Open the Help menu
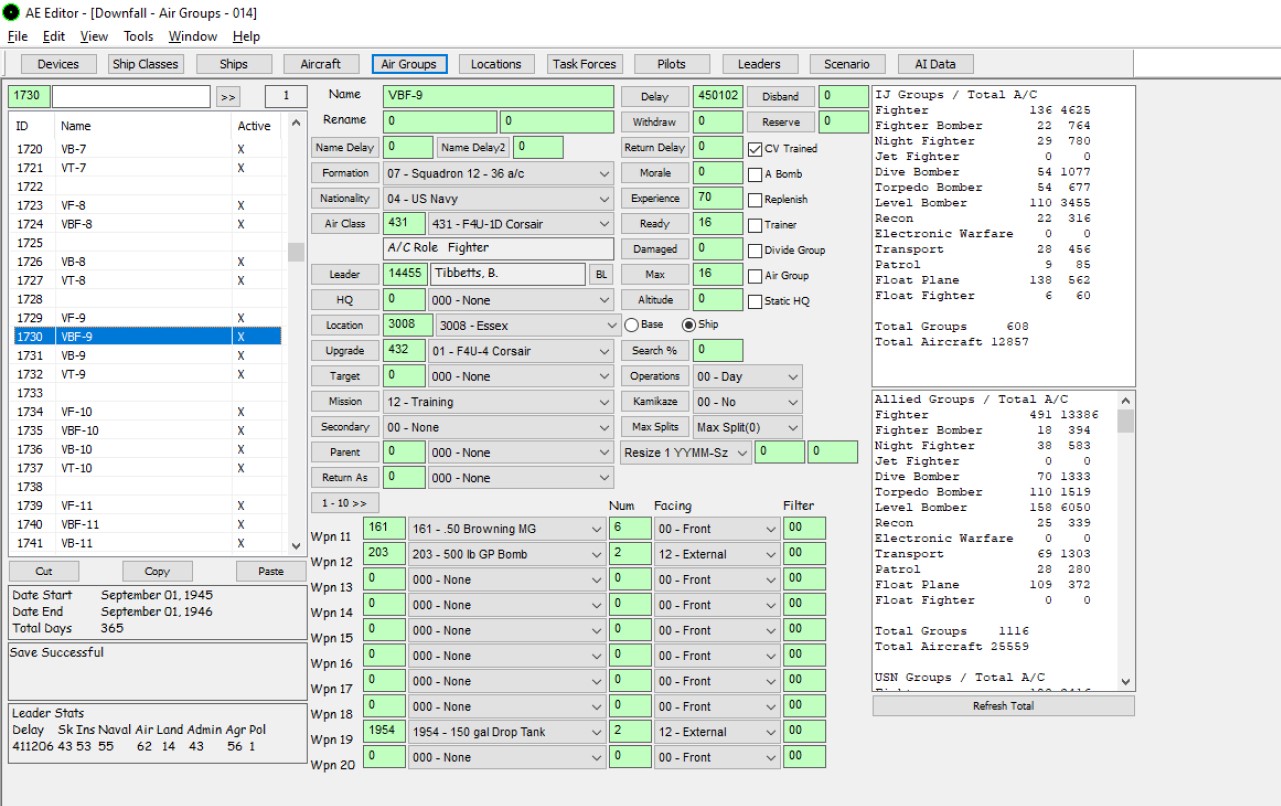This screenshot has height=806, width=1281. click(x=246, y=36)
